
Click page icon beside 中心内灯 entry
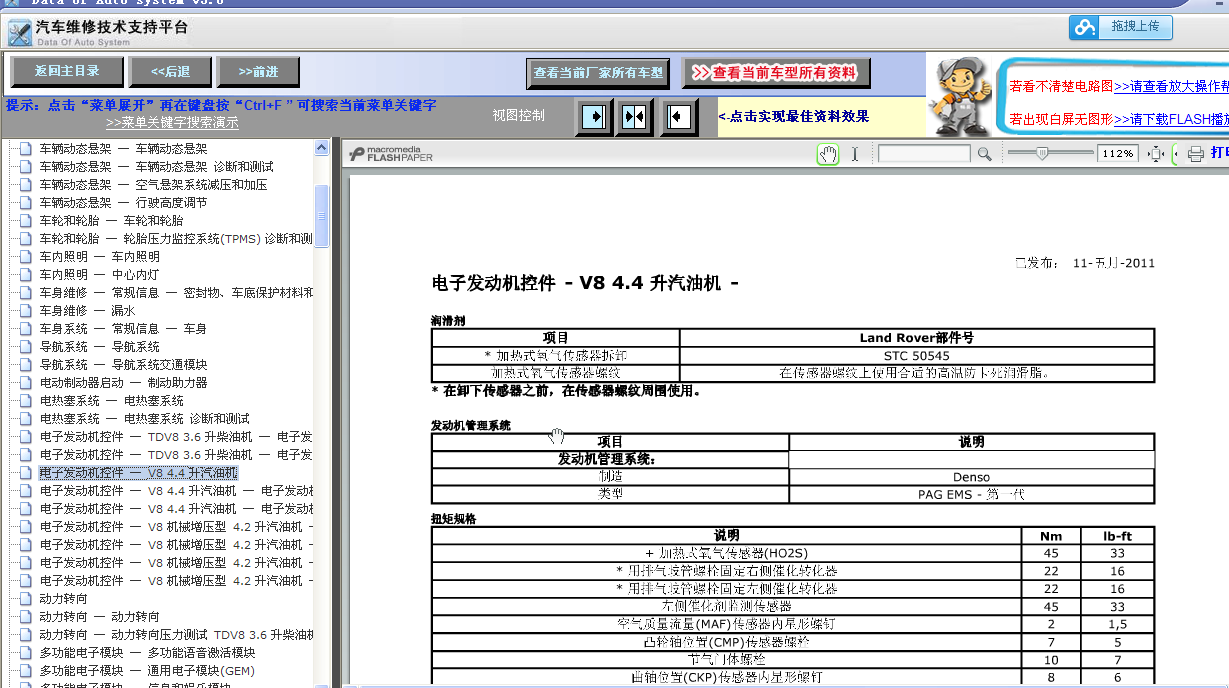point(25,275)
